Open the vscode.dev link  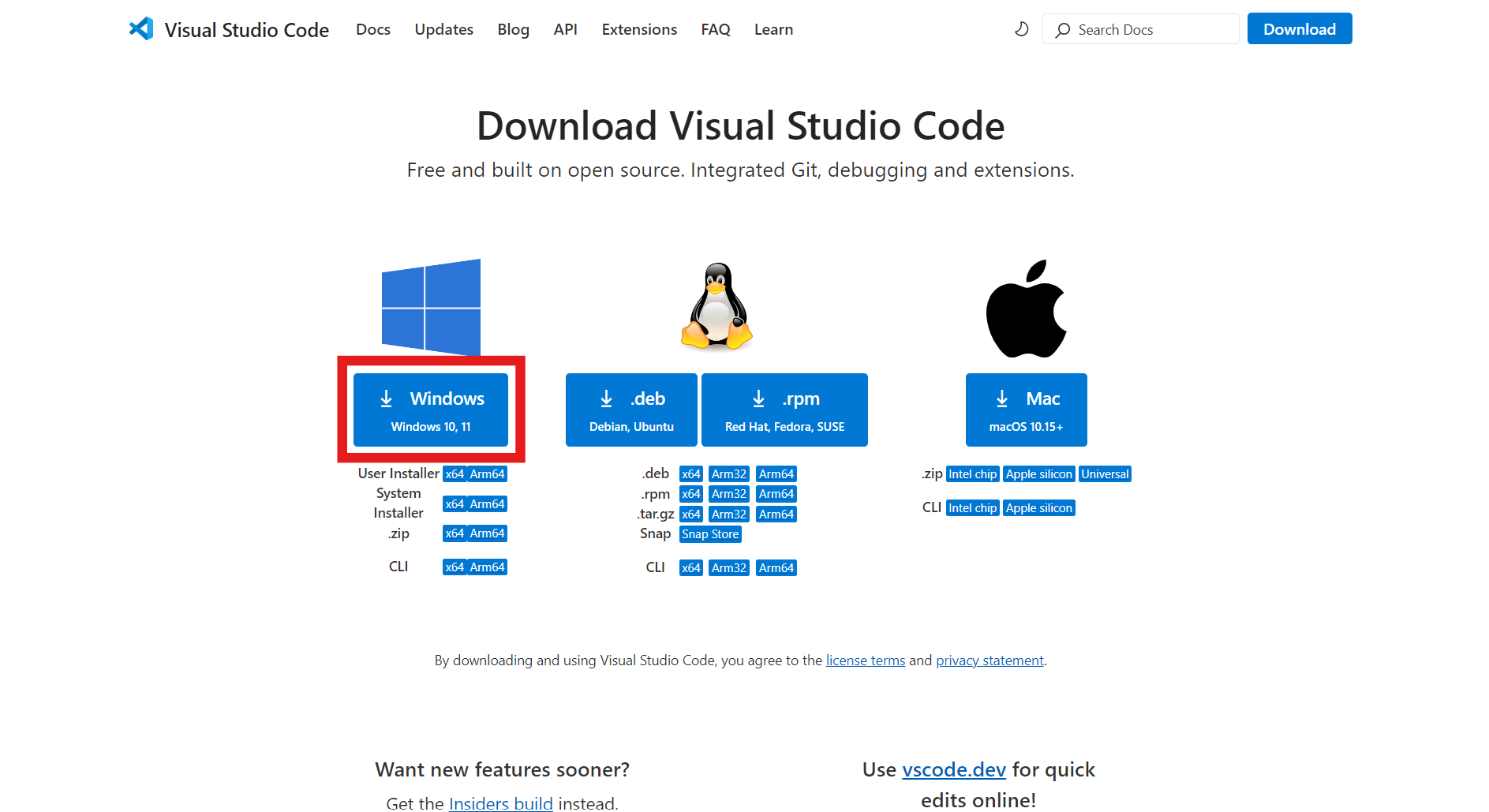tap(954, 769)
